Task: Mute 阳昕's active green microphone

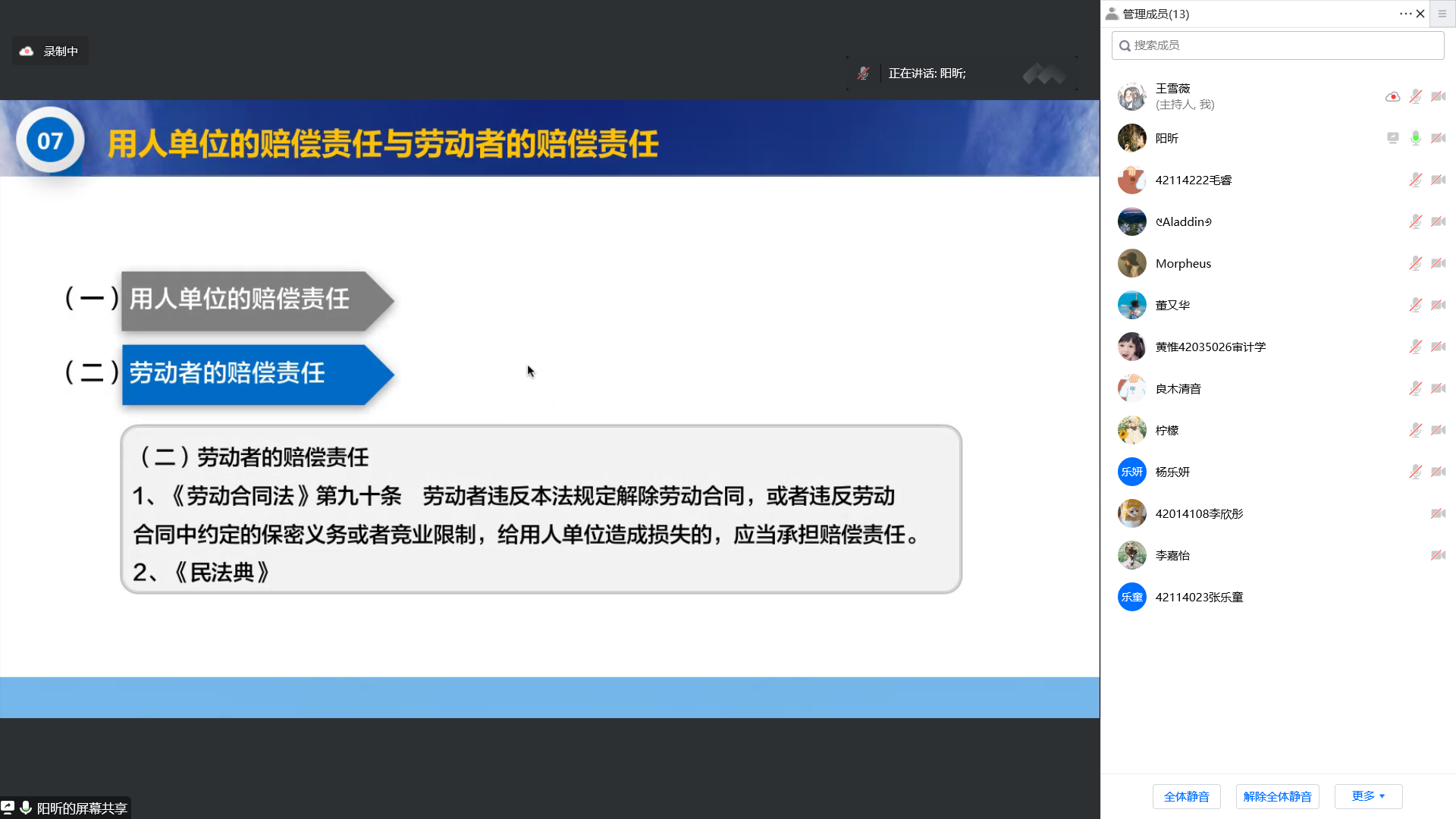Action: coord(1415,138)
